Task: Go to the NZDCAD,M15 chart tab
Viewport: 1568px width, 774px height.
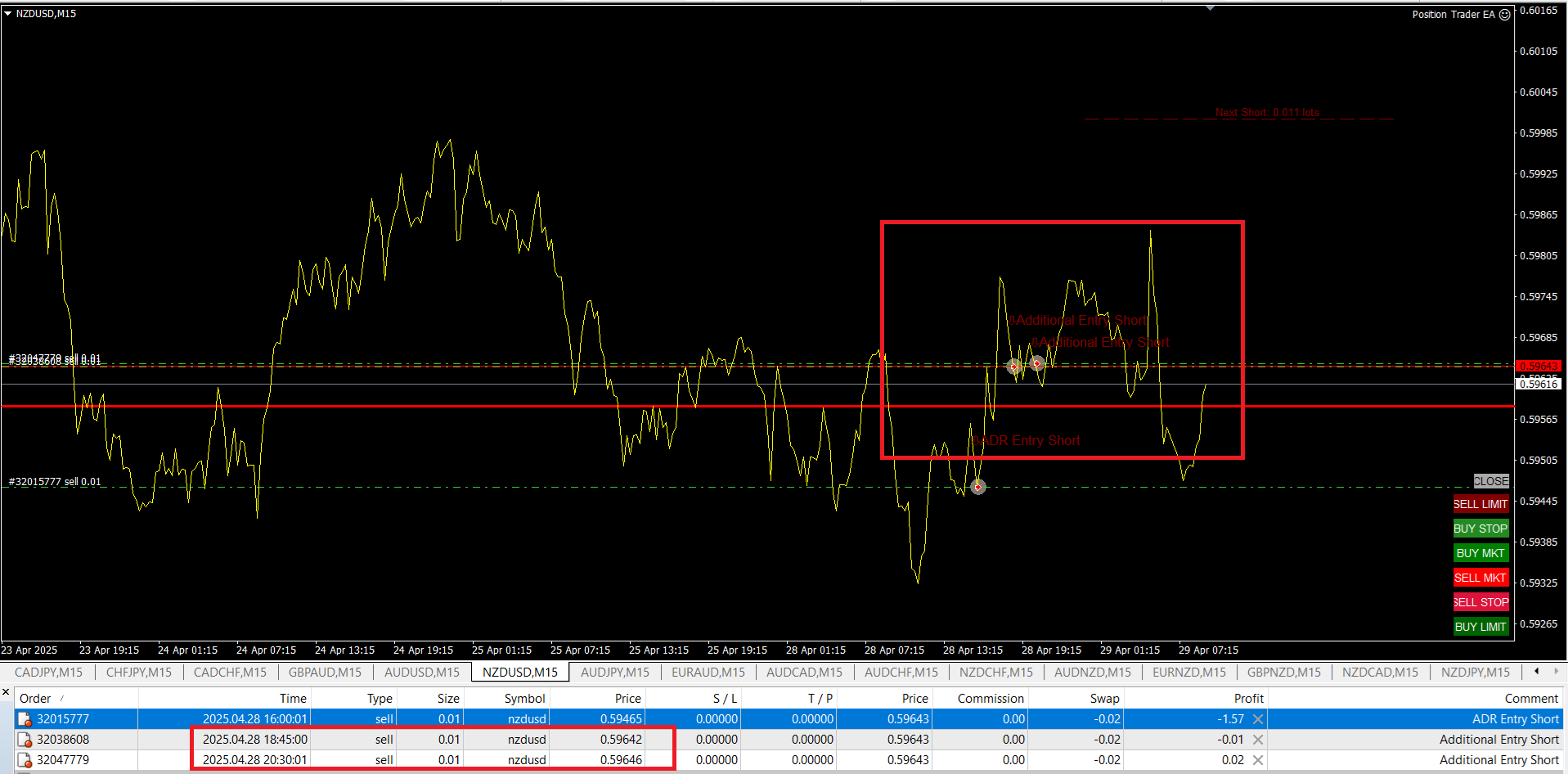Action: click(1381, 672)
